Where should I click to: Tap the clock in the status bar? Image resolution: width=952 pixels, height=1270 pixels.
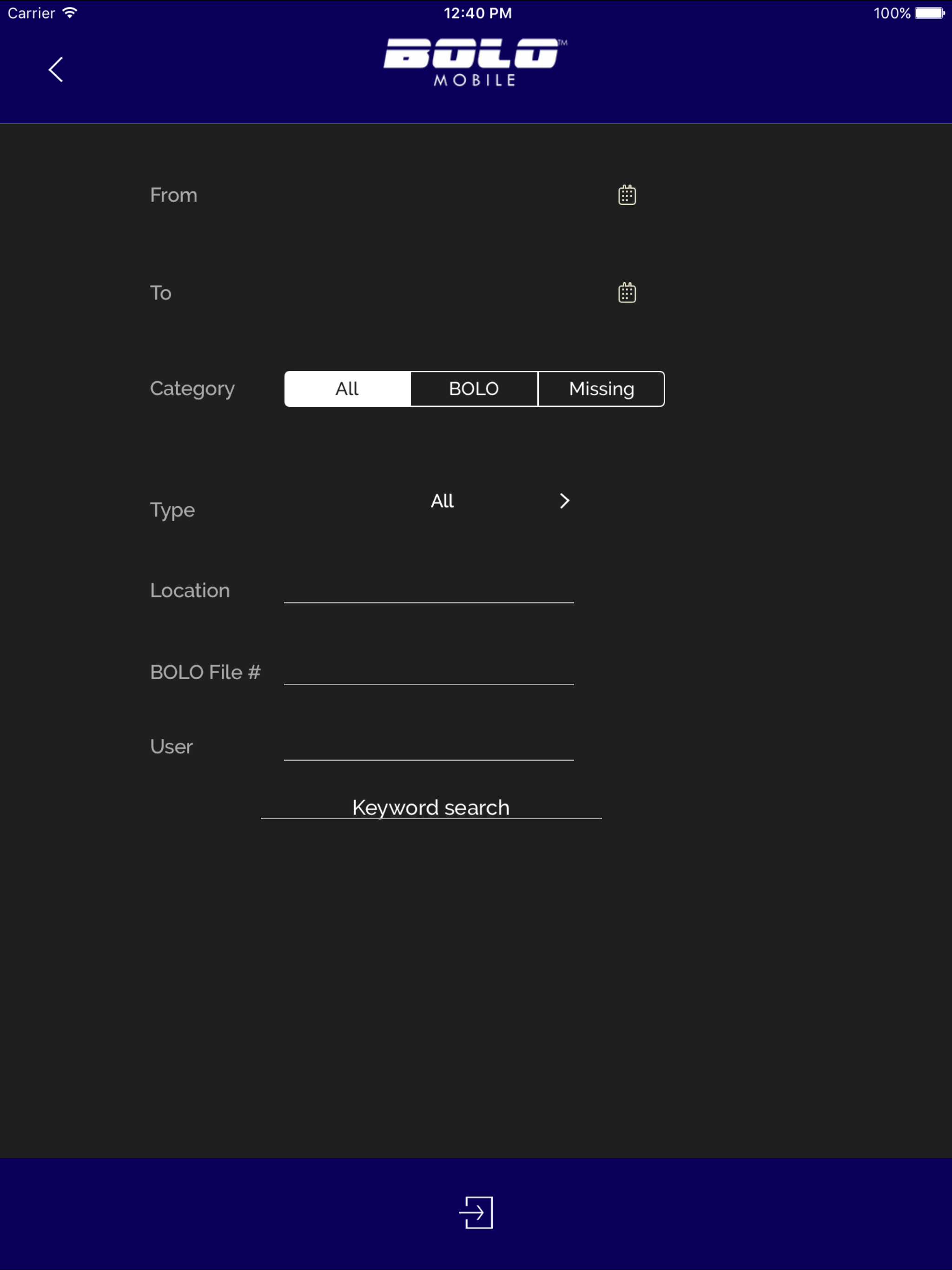(477, 13)
